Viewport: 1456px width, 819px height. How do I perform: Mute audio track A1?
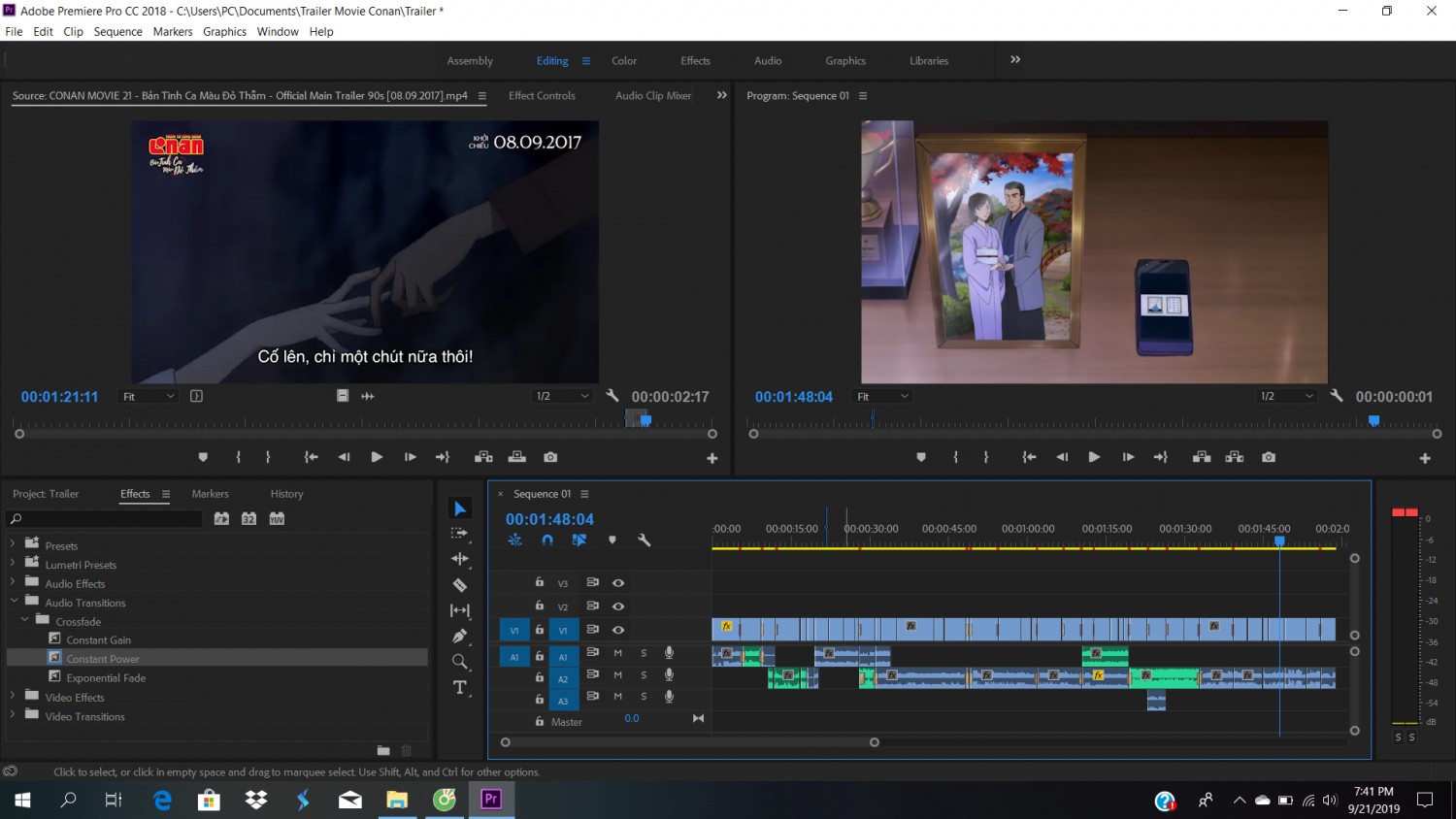617,653
